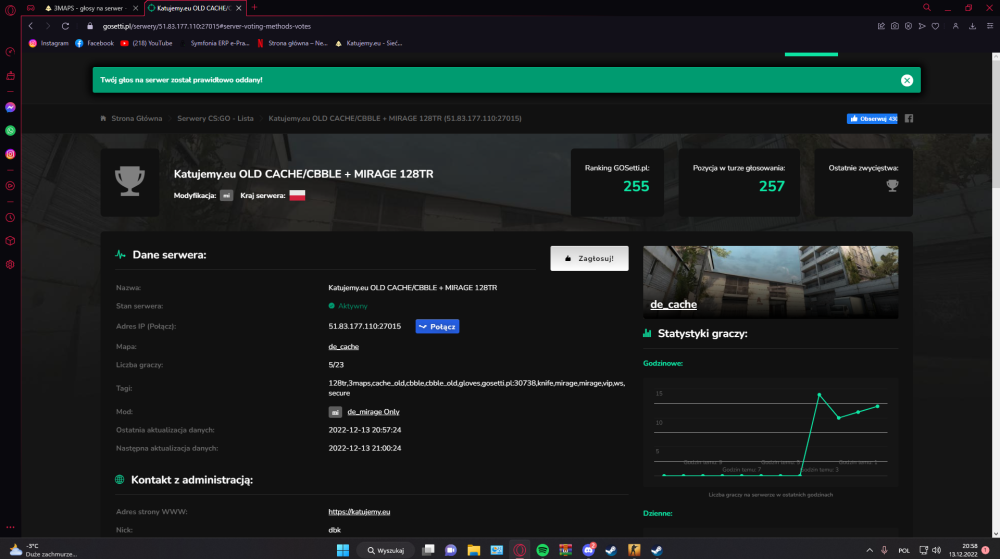Open the Strona główna Netflix bookmark
This screenshot has height=559, width=1000.
293,43
